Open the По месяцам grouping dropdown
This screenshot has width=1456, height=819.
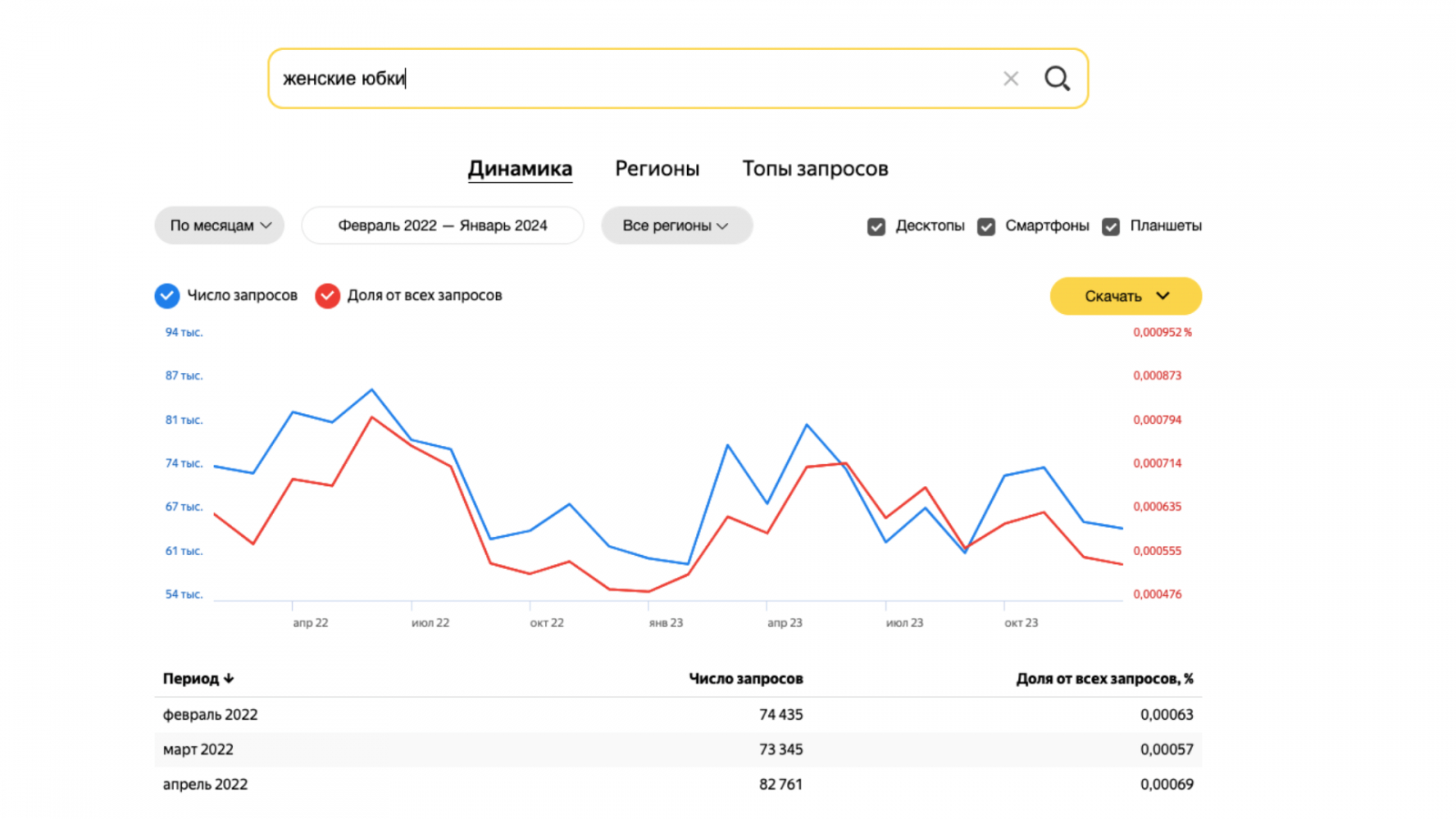[x=219, y=226]
